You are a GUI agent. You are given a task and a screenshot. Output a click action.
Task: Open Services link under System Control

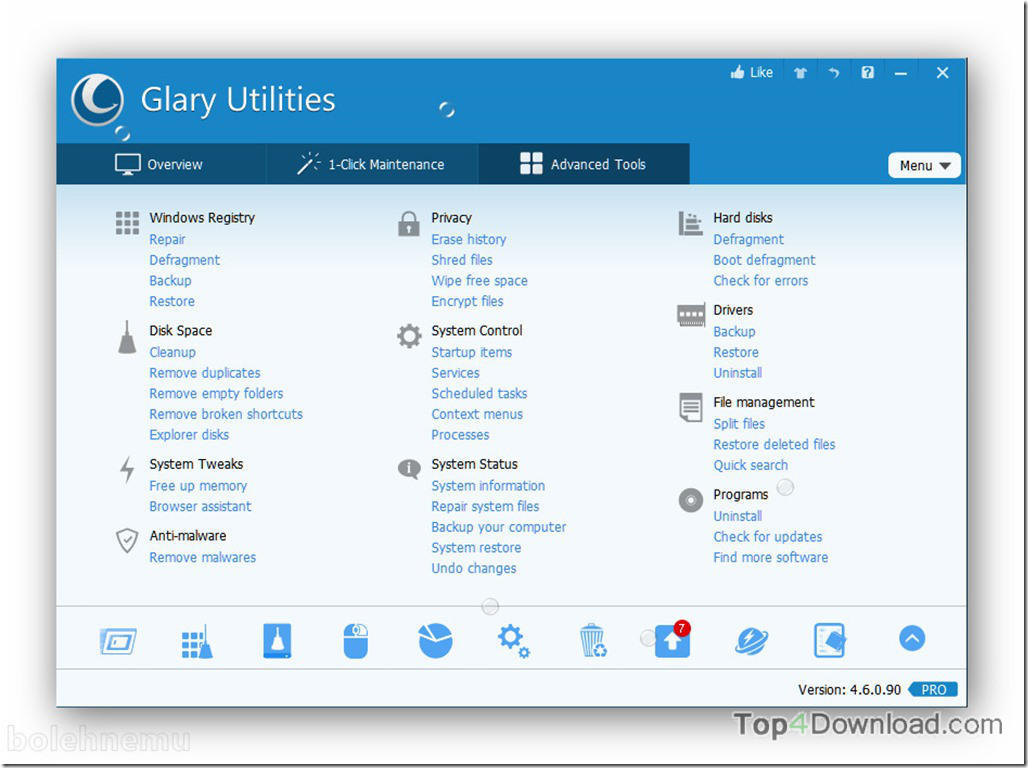click(x=455, y=373)
